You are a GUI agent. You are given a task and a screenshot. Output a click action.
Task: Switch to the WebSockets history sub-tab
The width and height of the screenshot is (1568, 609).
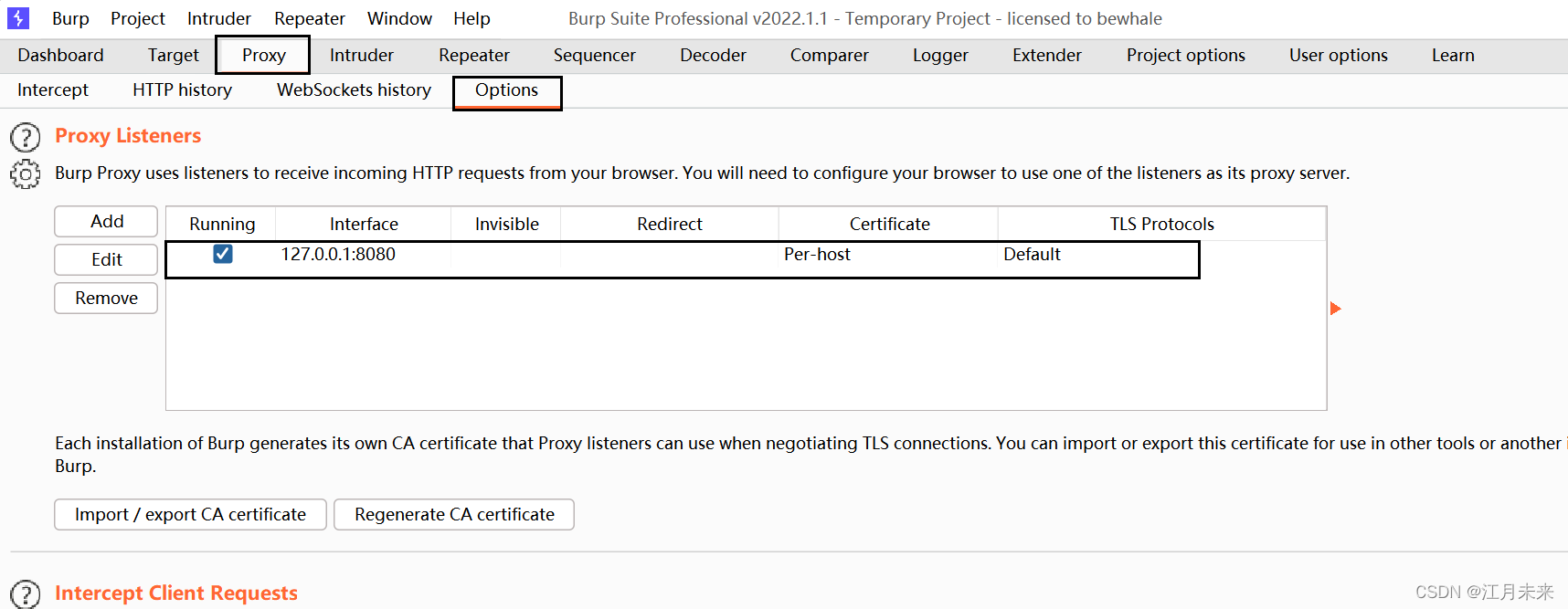click(x=355, y=89)
